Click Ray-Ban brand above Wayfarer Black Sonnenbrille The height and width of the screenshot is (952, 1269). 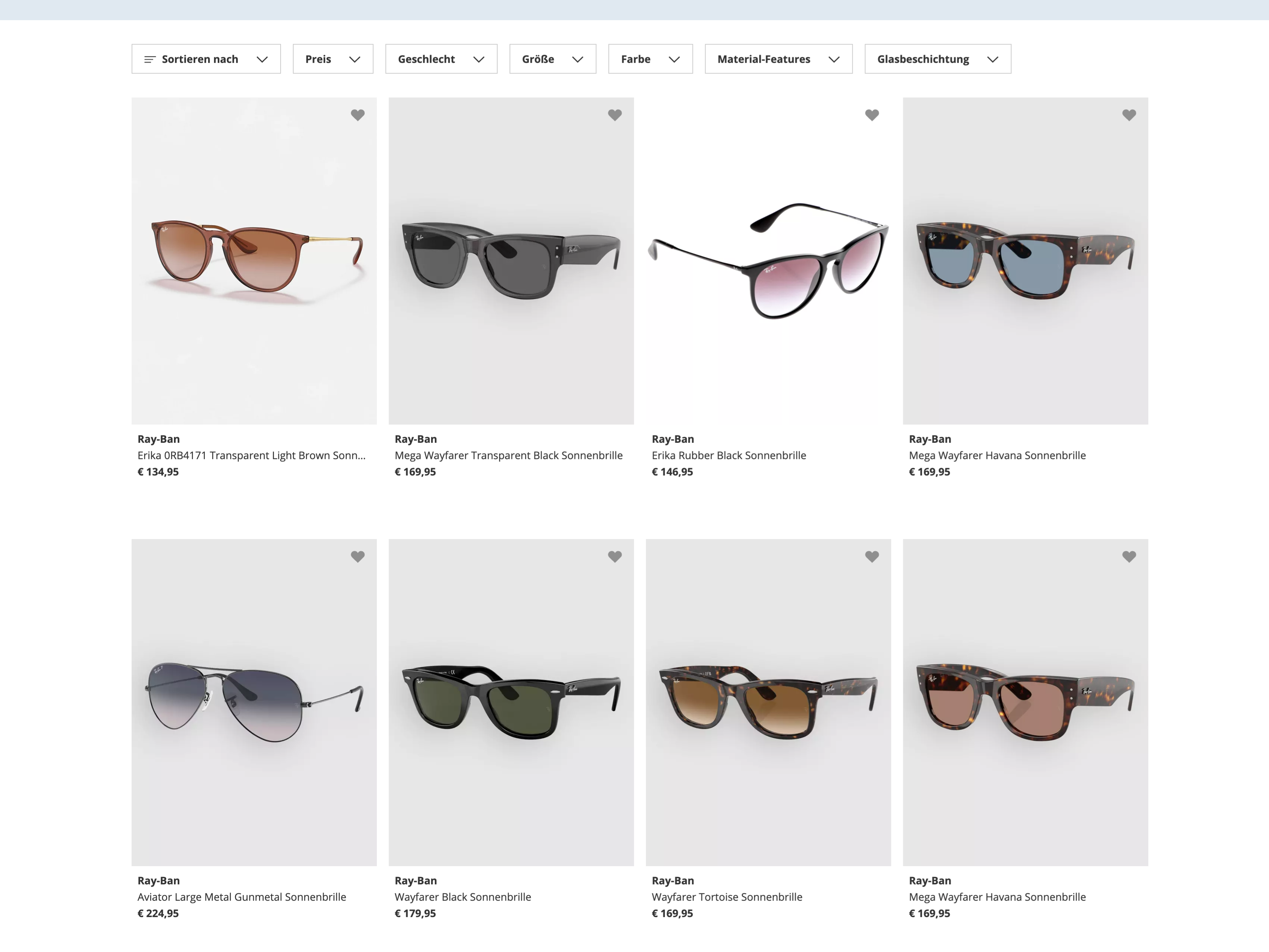click(x=415, y=880)
